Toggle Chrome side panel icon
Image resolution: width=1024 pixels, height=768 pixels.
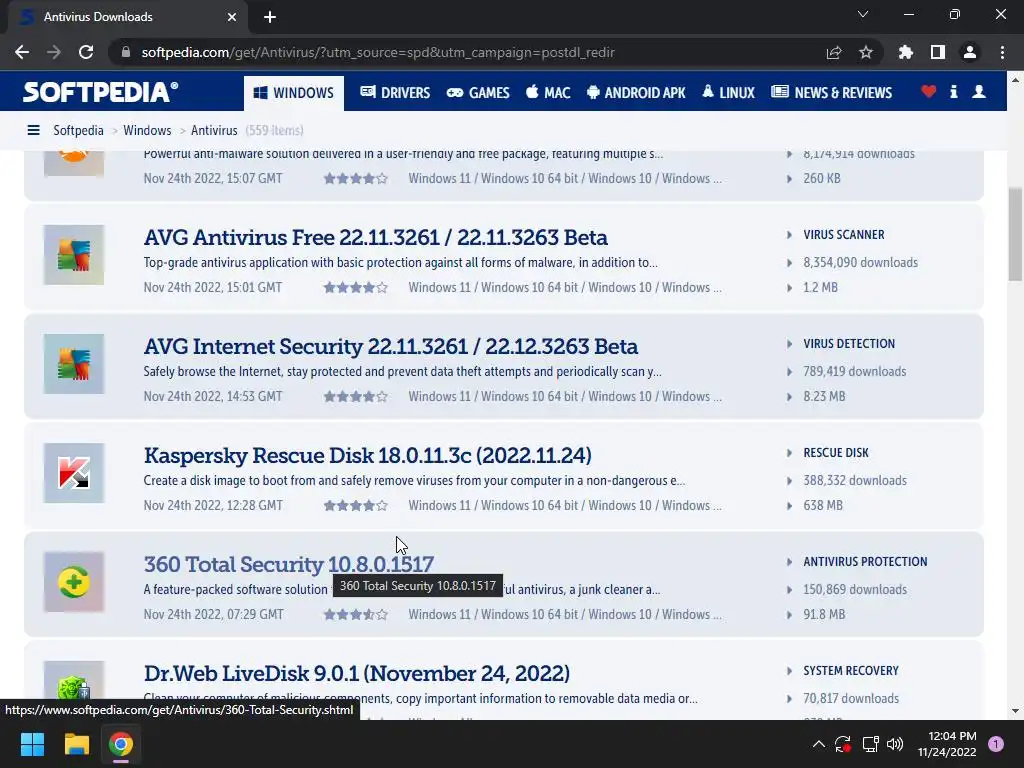tap(938, 52)
